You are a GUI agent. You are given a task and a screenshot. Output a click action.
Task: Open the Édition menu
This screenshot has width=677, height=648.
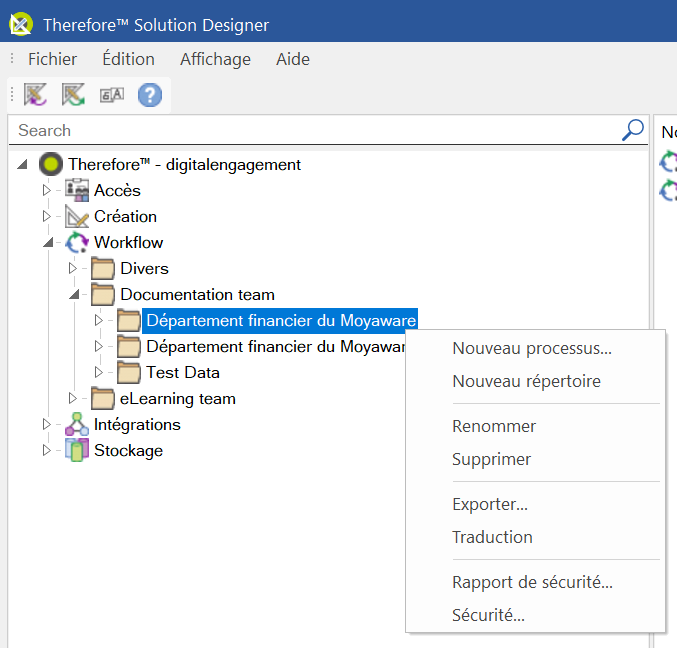(x=128, y=59)
